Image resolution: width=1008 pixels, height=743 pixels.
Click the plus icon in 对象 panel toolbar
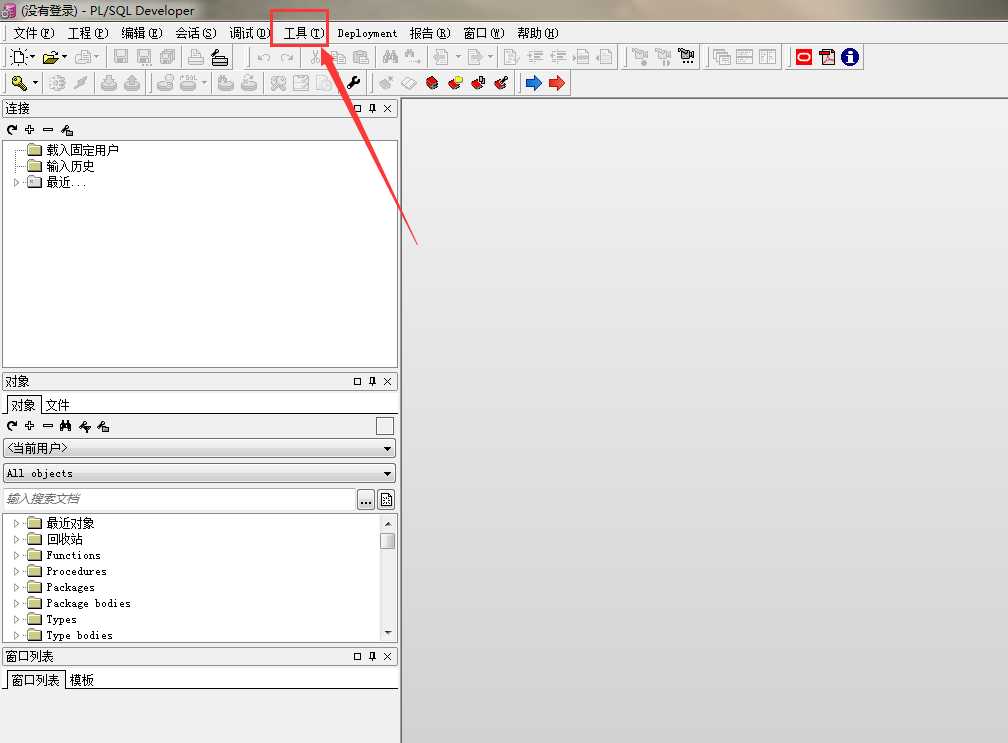click(x=30, y=425)
